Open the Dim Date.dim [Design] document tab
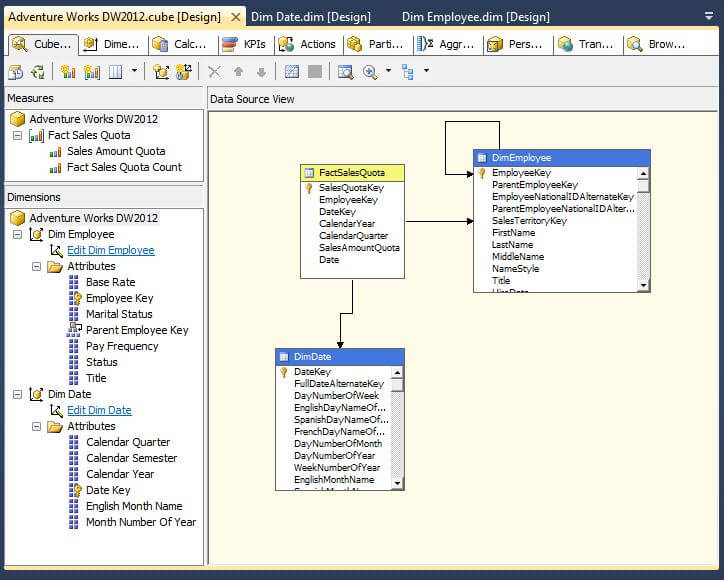This screenshot has height=580, width=724. 310,17
